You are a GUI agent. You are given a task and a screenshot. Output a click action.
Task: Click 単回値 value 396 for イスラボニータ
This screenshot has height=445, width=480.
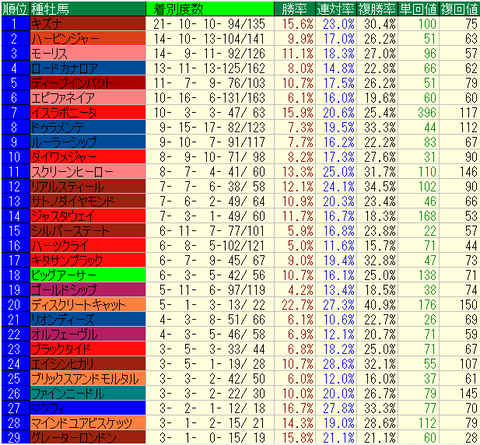pyautogui.click(x=427, y=113)
